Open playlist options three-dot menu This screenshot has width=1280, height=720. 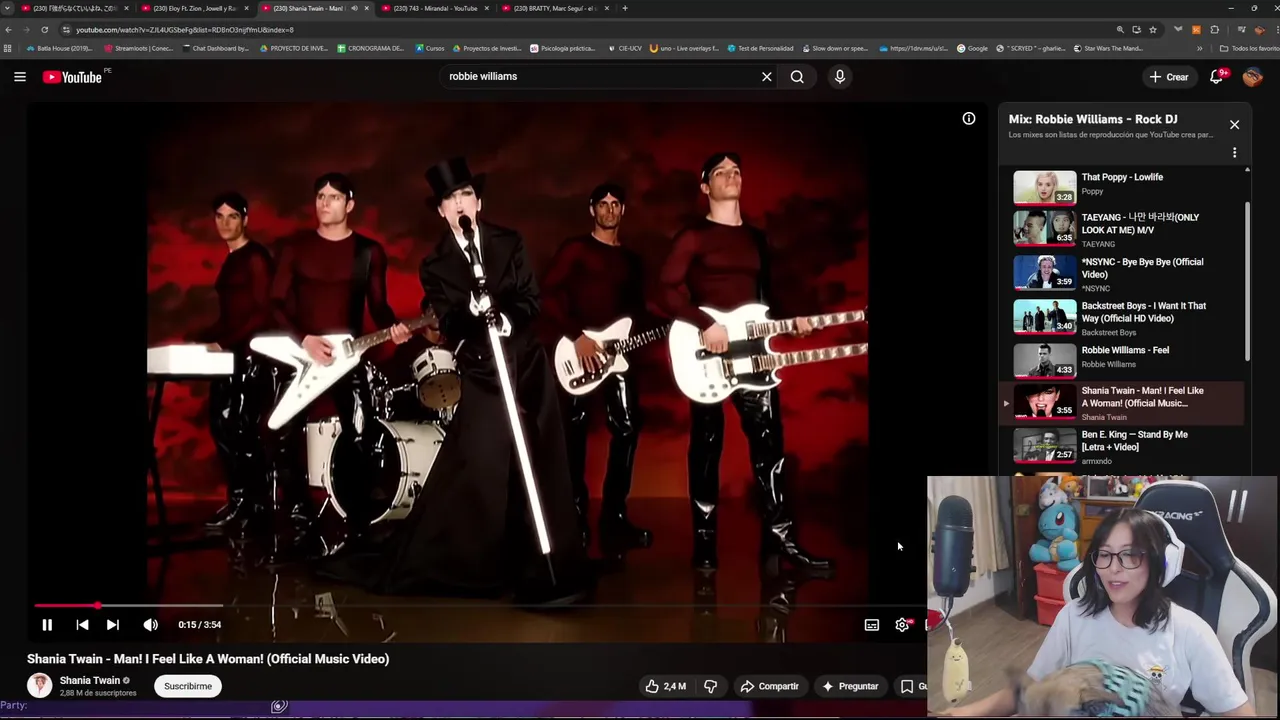(x=1234, y=153)
